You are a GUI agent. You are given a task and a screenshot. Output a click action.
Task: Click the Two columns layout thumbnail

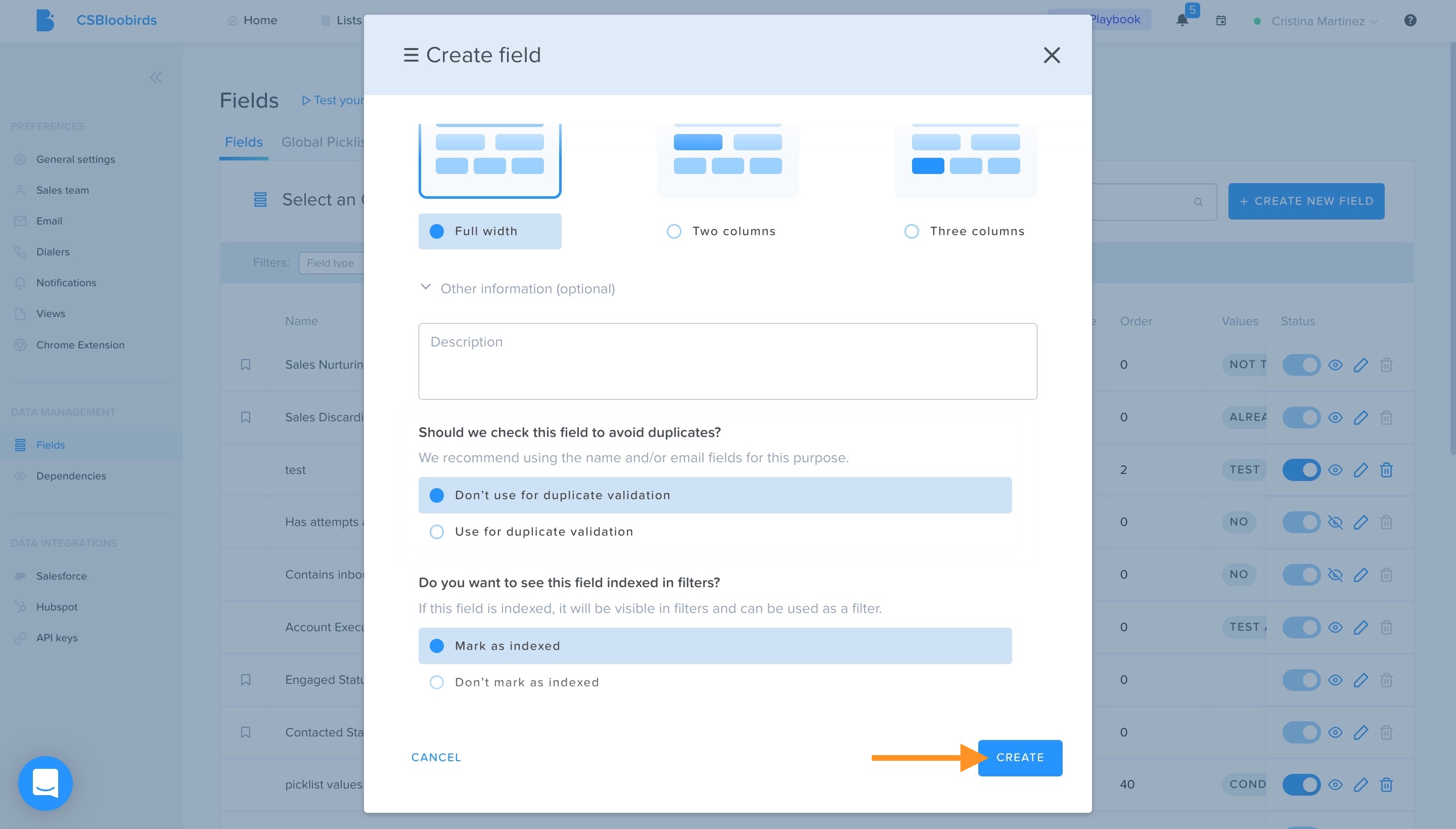pos(727,160)
